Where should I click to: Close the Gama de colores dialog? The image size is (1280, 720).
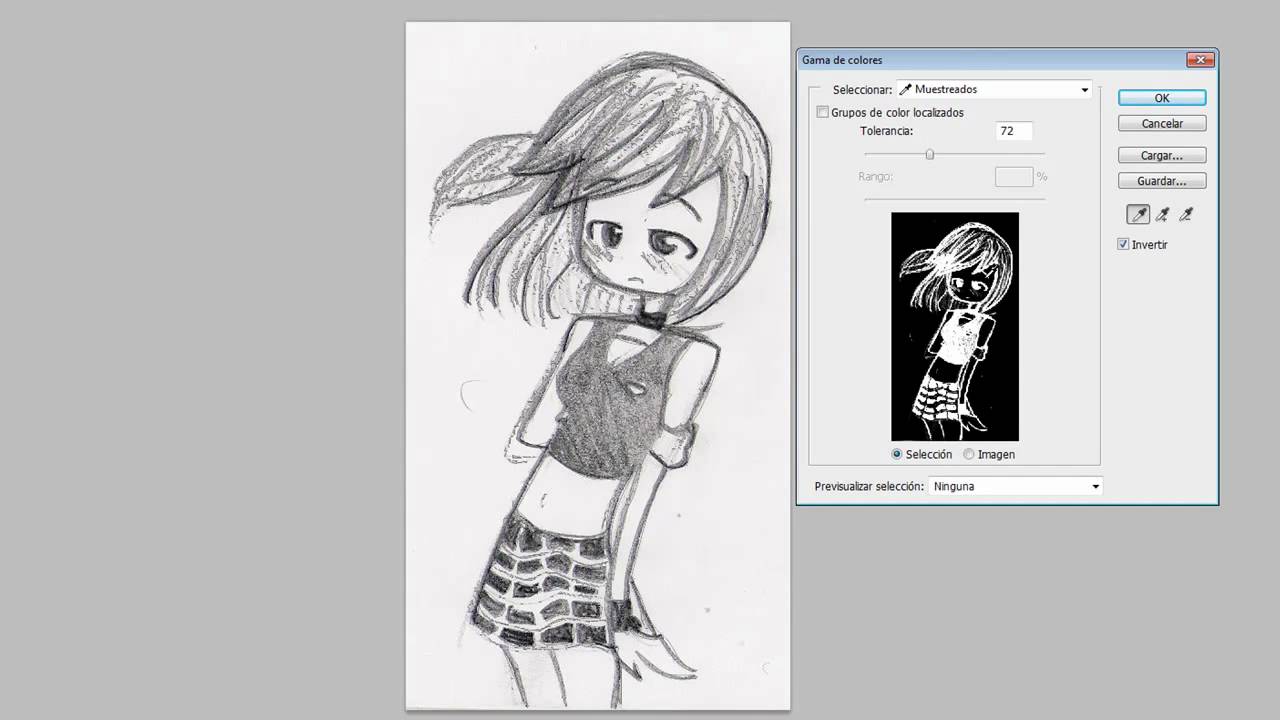coord(1200,60)
